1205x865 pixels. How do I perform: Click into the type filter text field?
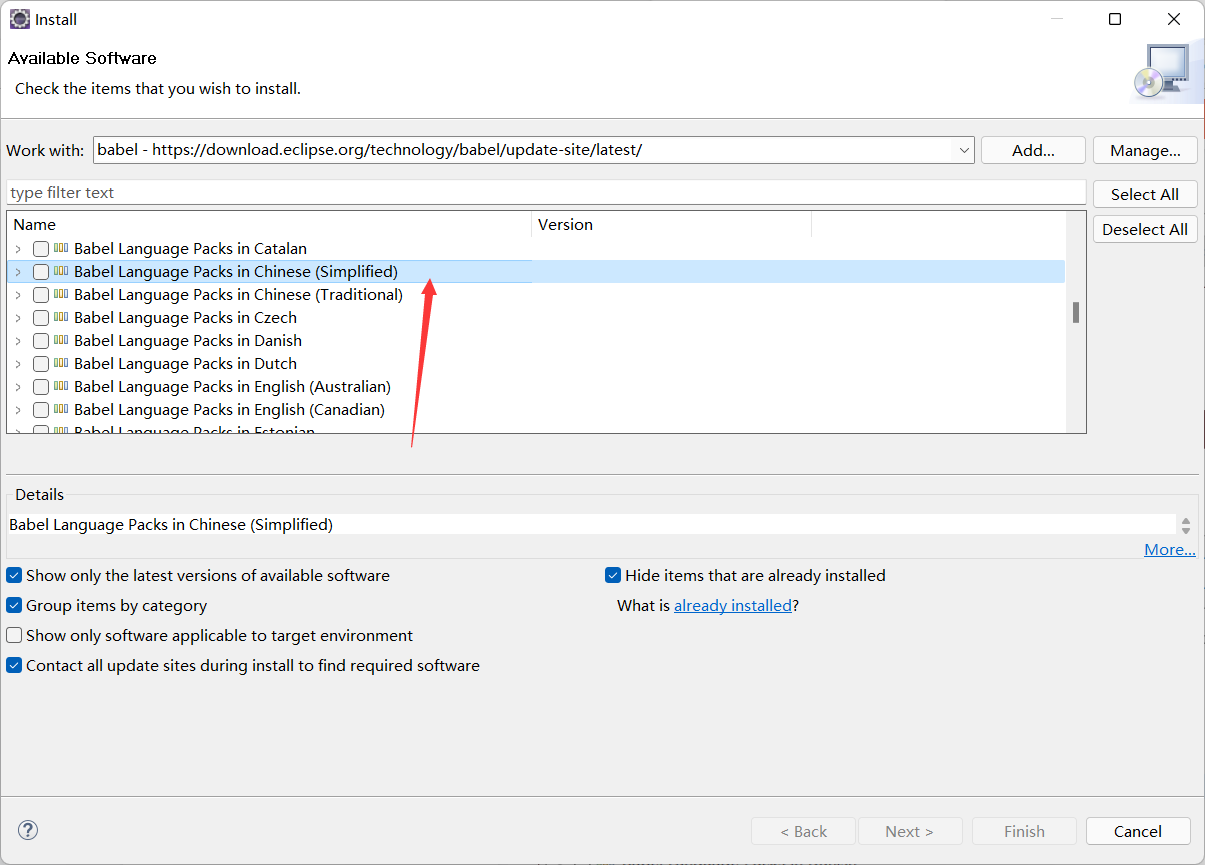[x=546, y=192]
